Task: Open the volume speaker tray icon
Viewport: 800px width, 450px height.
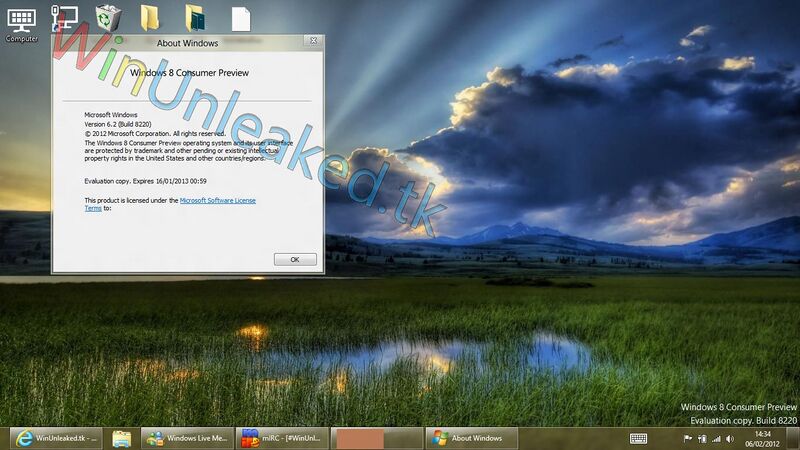Action: click(x=730, y=438)
